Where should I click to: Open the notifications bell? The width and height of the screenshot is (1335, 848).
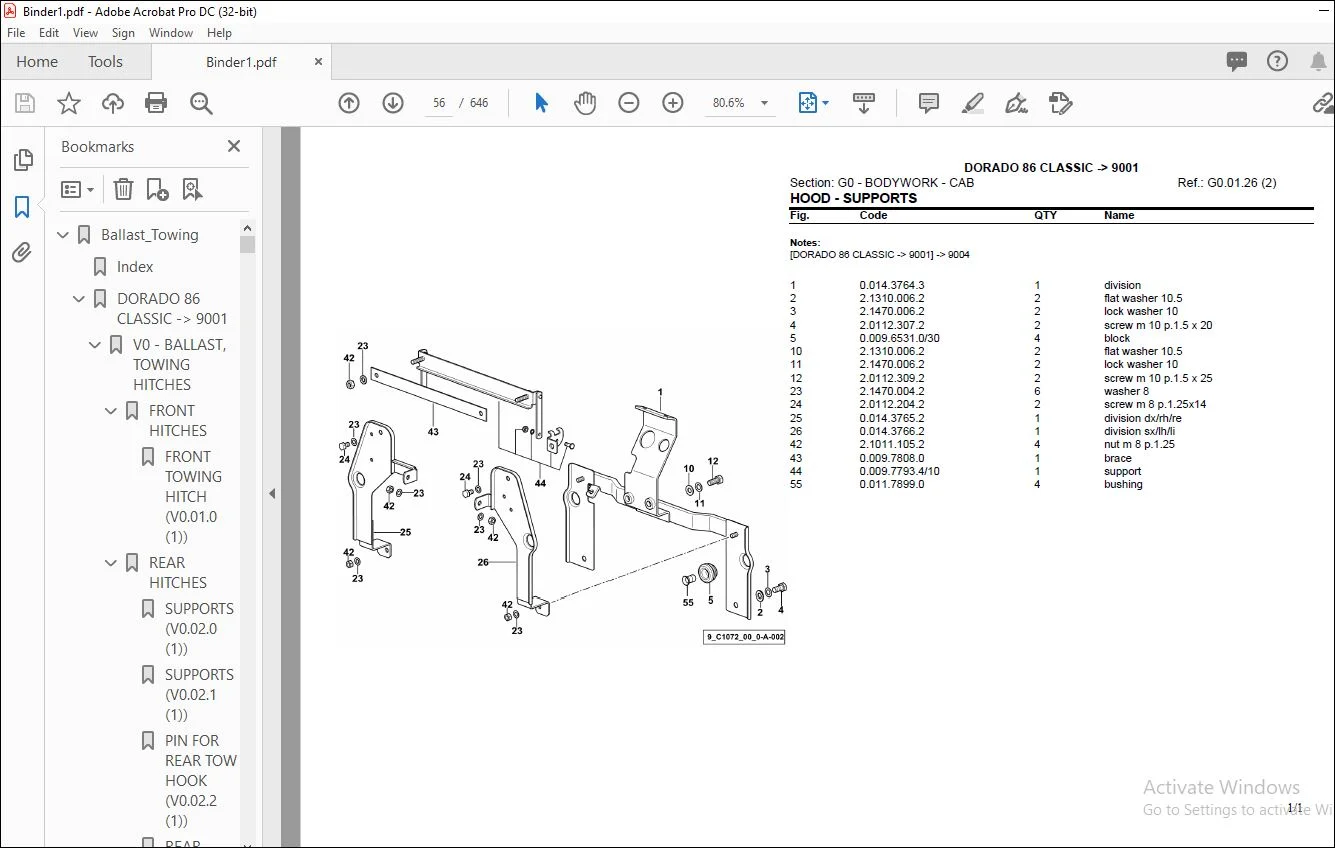(x=1318, y=62)
